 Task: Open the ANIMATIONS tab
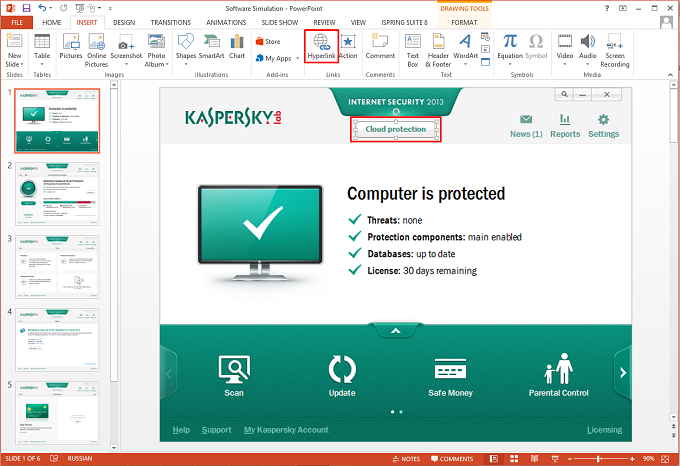226,23
